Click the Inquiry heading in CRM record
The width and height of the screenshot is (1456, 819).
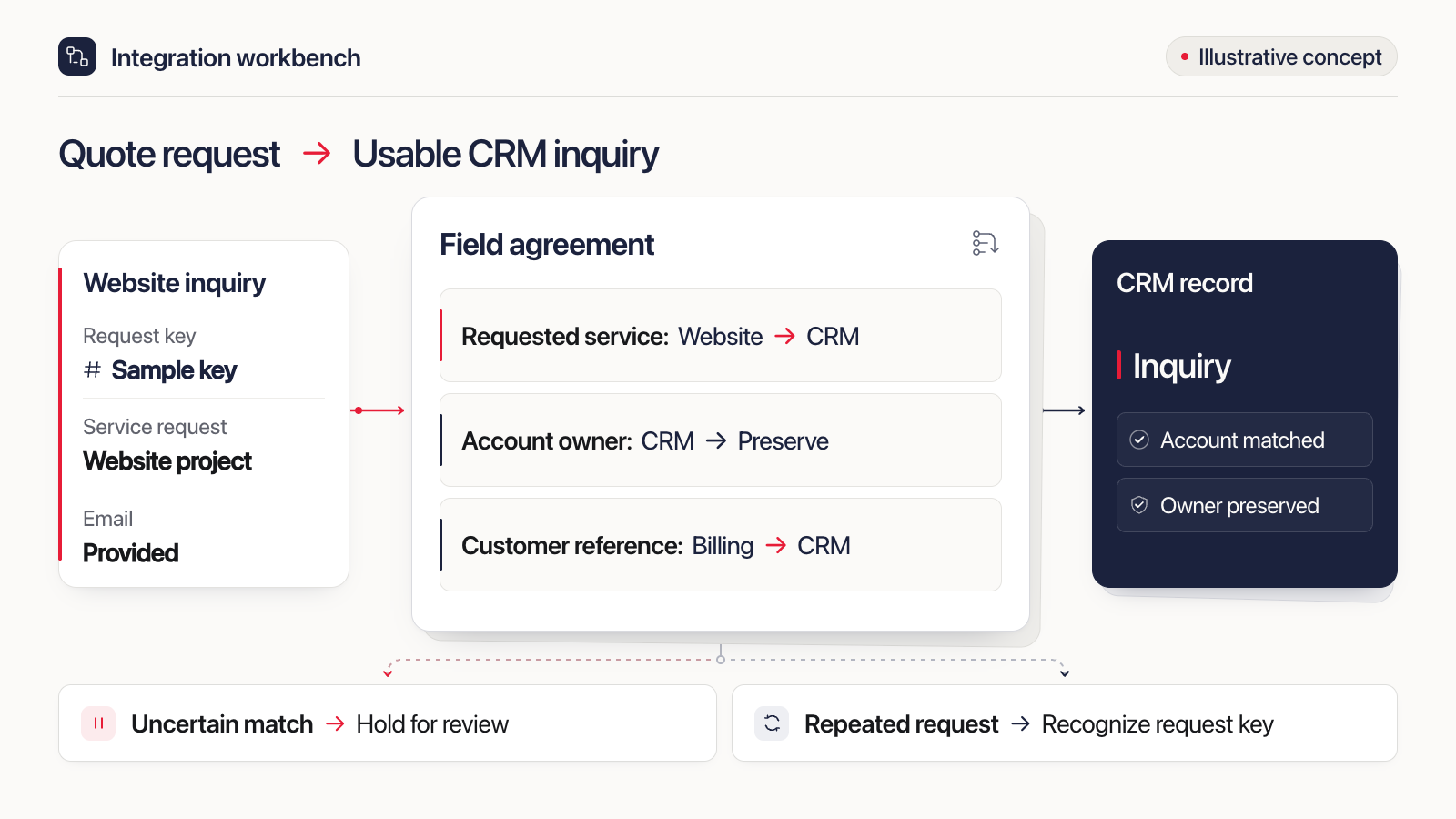1181,366
